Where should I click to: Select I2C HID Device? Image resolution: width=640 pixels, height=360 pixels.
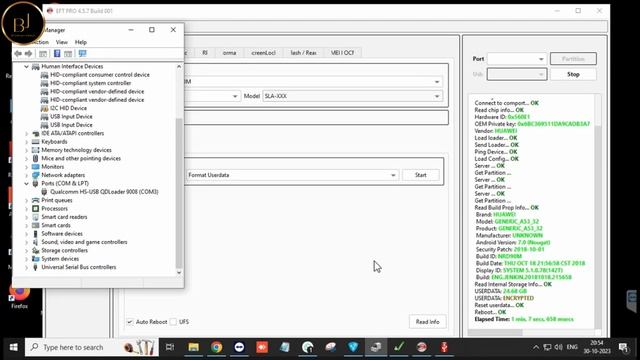click(x=68, y=108)
